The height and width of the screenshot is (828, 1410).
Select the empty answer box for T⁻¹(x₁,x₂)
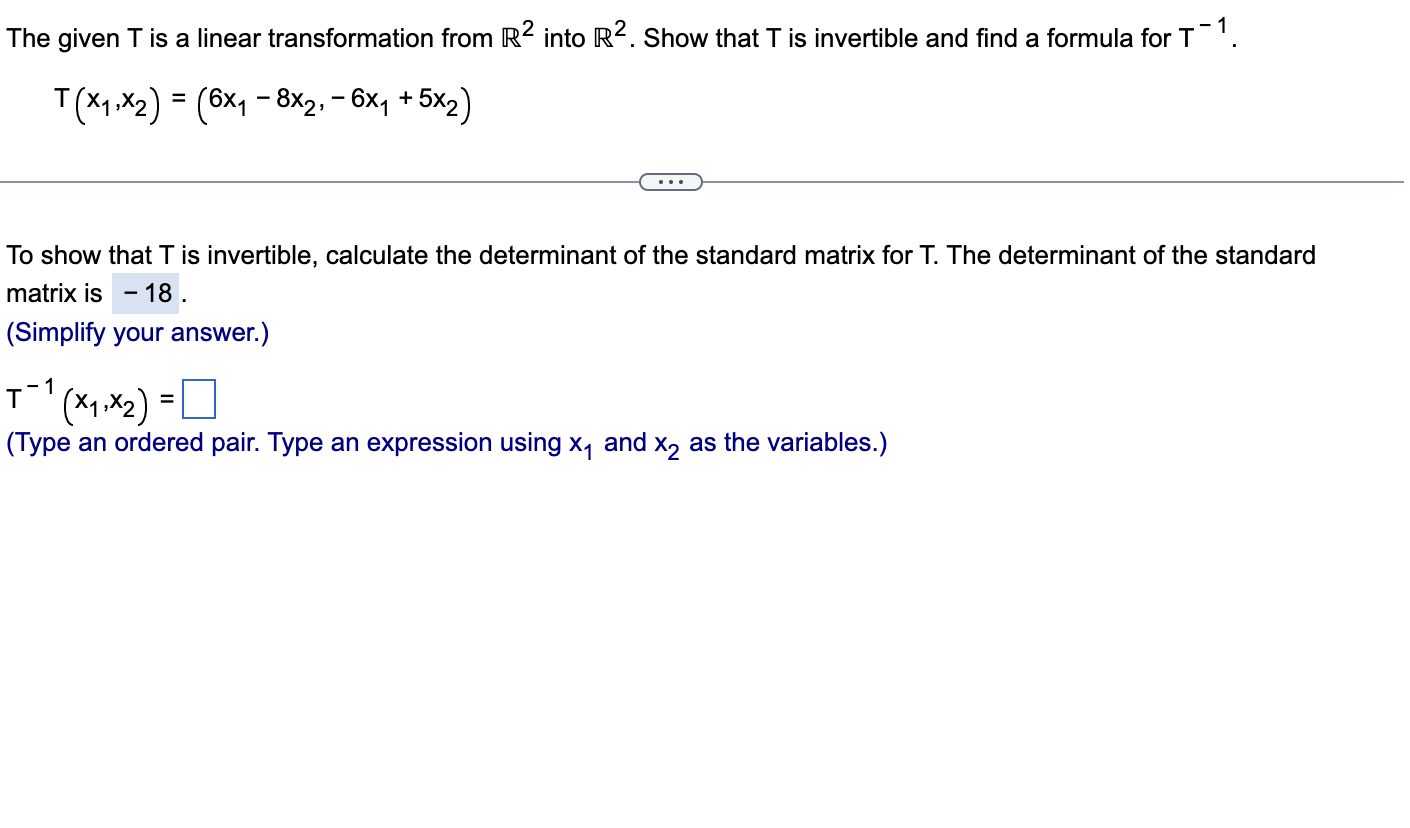point(199,398)
